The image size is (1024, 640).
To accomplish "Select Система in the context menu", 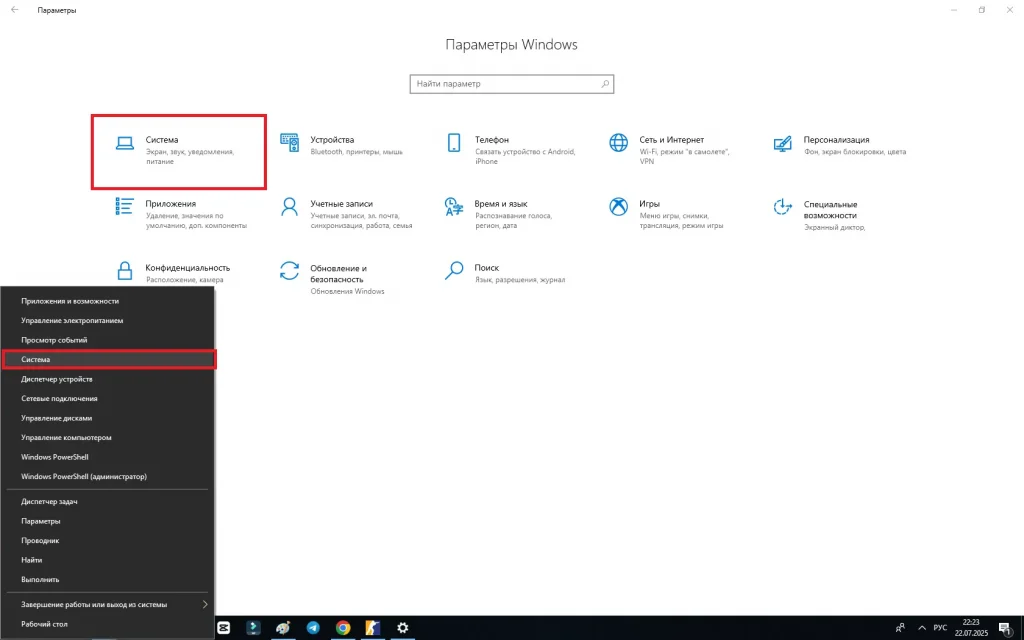I will click(x=108, y=359).
